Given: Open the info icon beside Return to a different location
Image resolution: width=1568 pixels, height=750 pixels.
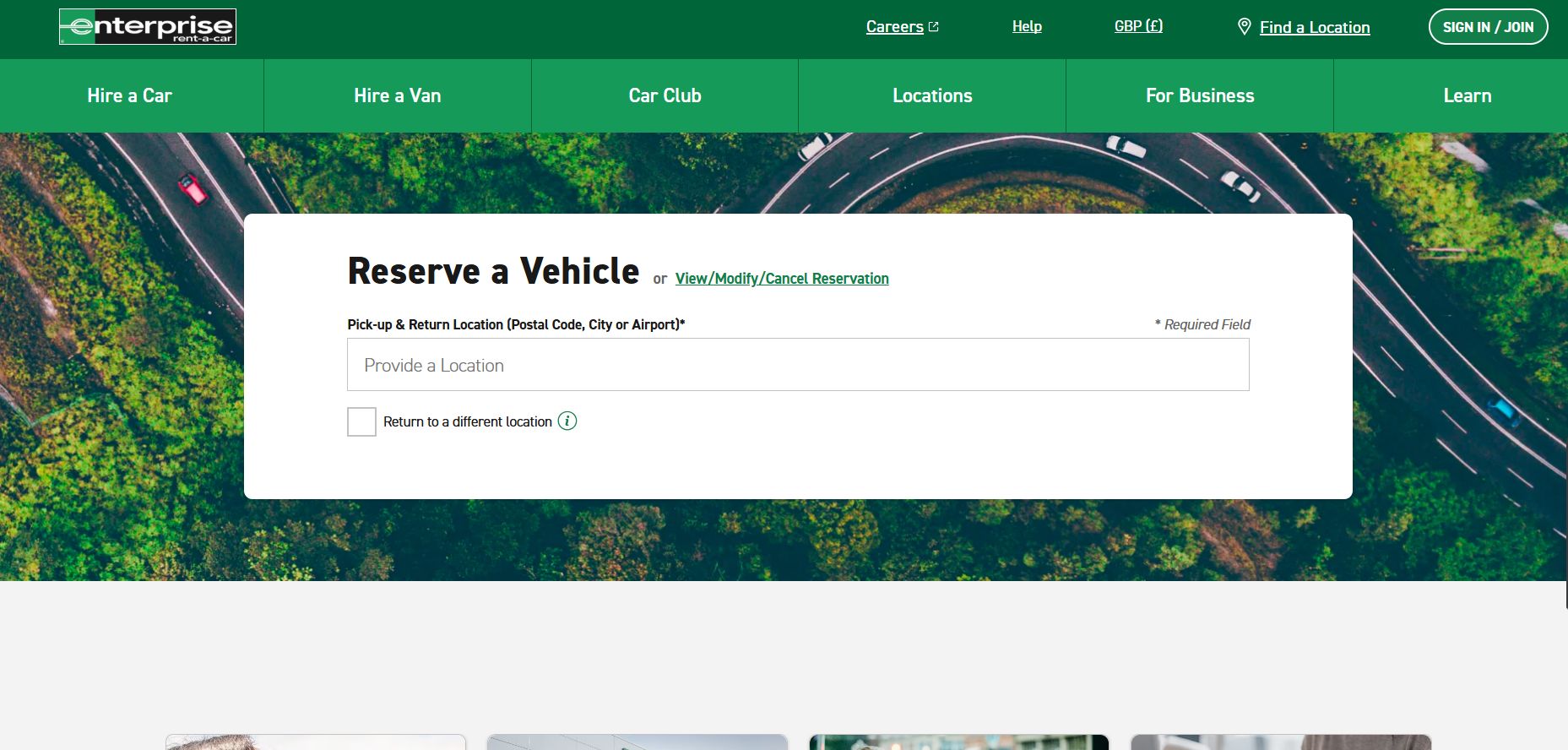Looking at the screenshot, I should coord(567,421).
